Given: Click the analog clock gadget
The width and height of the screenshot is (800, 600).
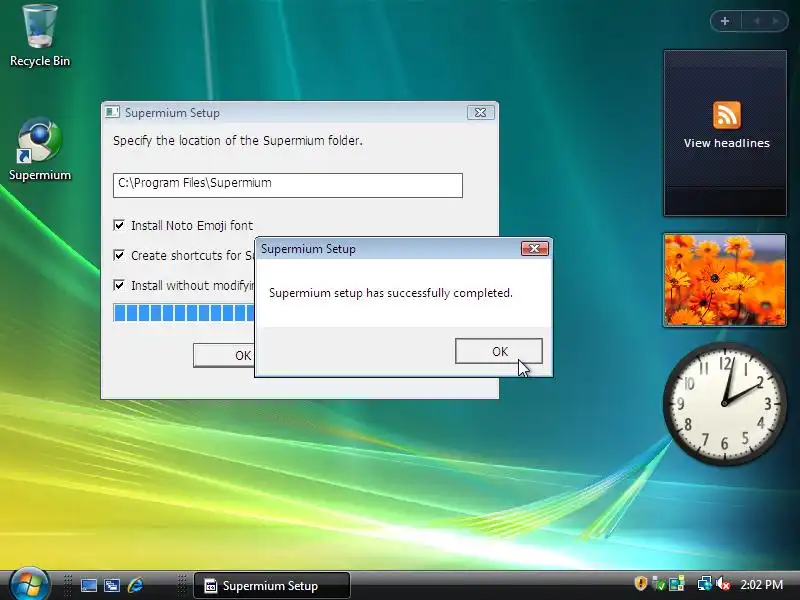Looking at the screenshot, I should 724,404.
